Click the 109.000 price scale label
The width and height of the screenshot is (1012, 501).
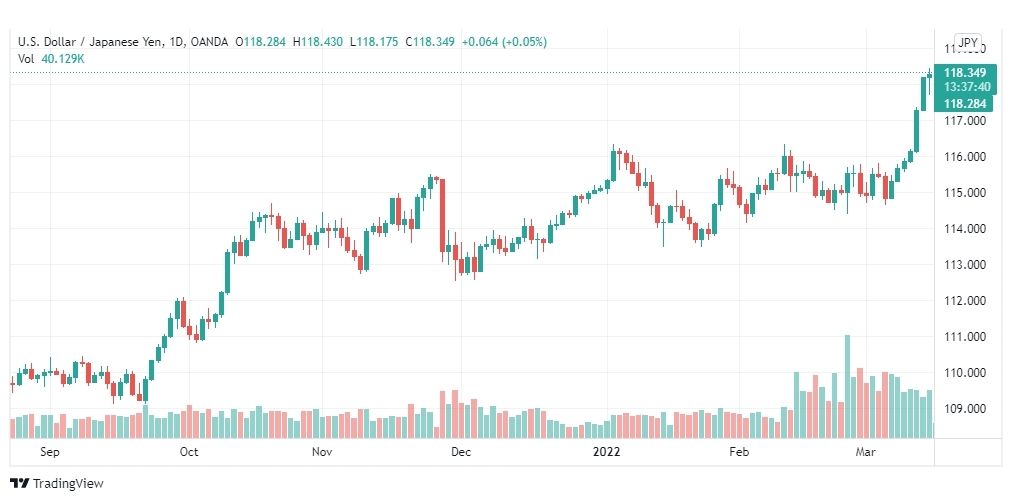point(965,409)
